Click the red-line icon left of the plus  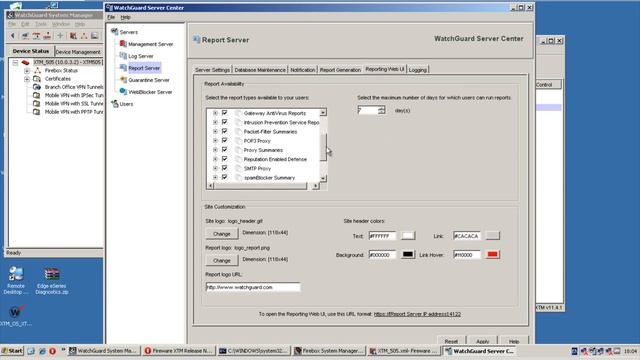point(36,36)
